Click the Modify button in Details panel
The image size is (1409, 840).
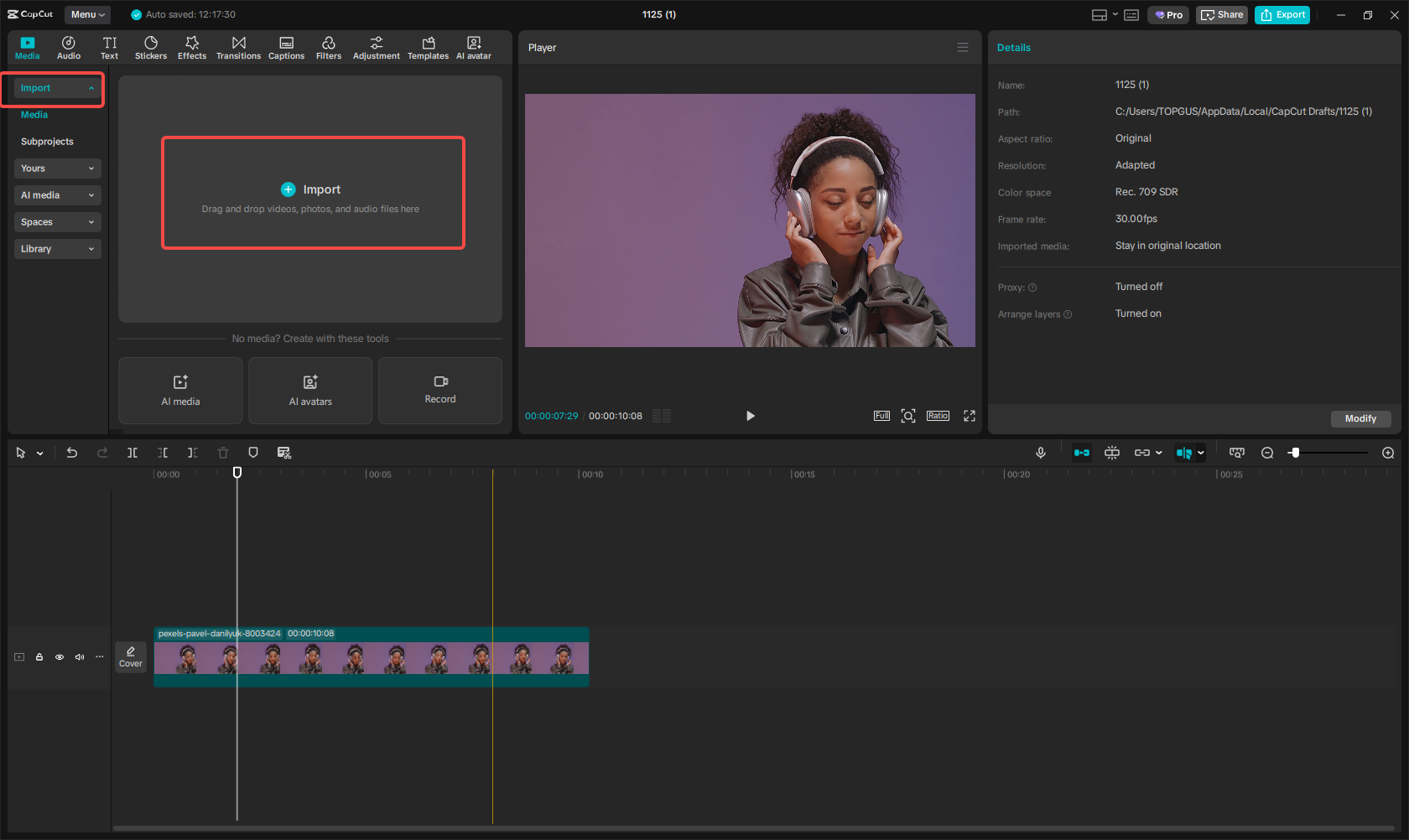(x=1360, y=418)
